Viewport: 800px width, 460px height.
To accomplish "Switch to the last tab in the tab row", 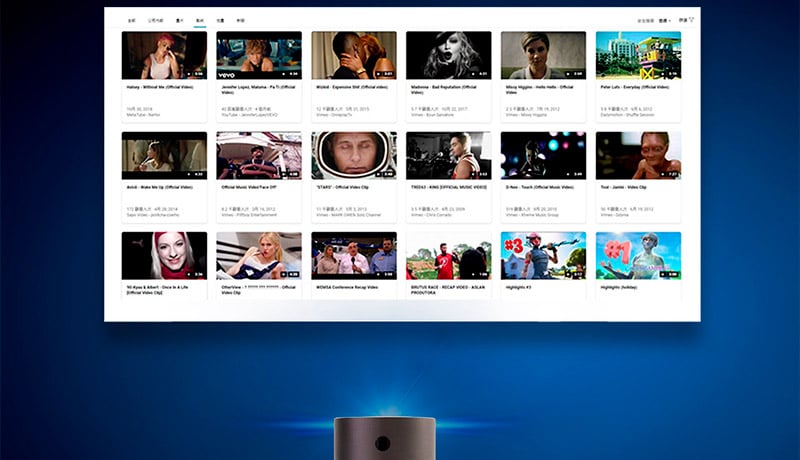I will 240,21.
